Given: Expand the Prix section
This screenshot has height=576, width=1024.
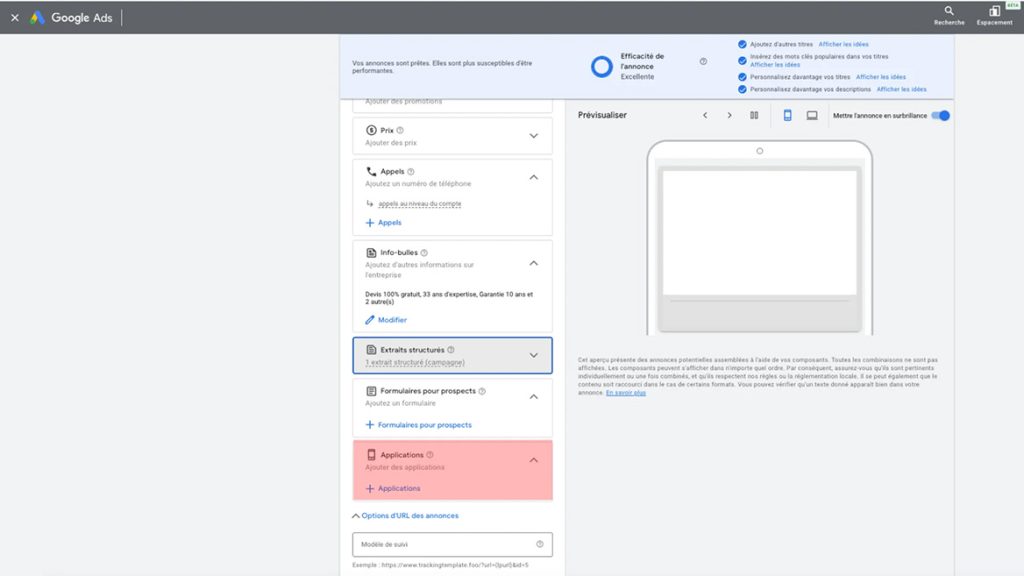Looking at the screenshot, I should coord(534,136).
